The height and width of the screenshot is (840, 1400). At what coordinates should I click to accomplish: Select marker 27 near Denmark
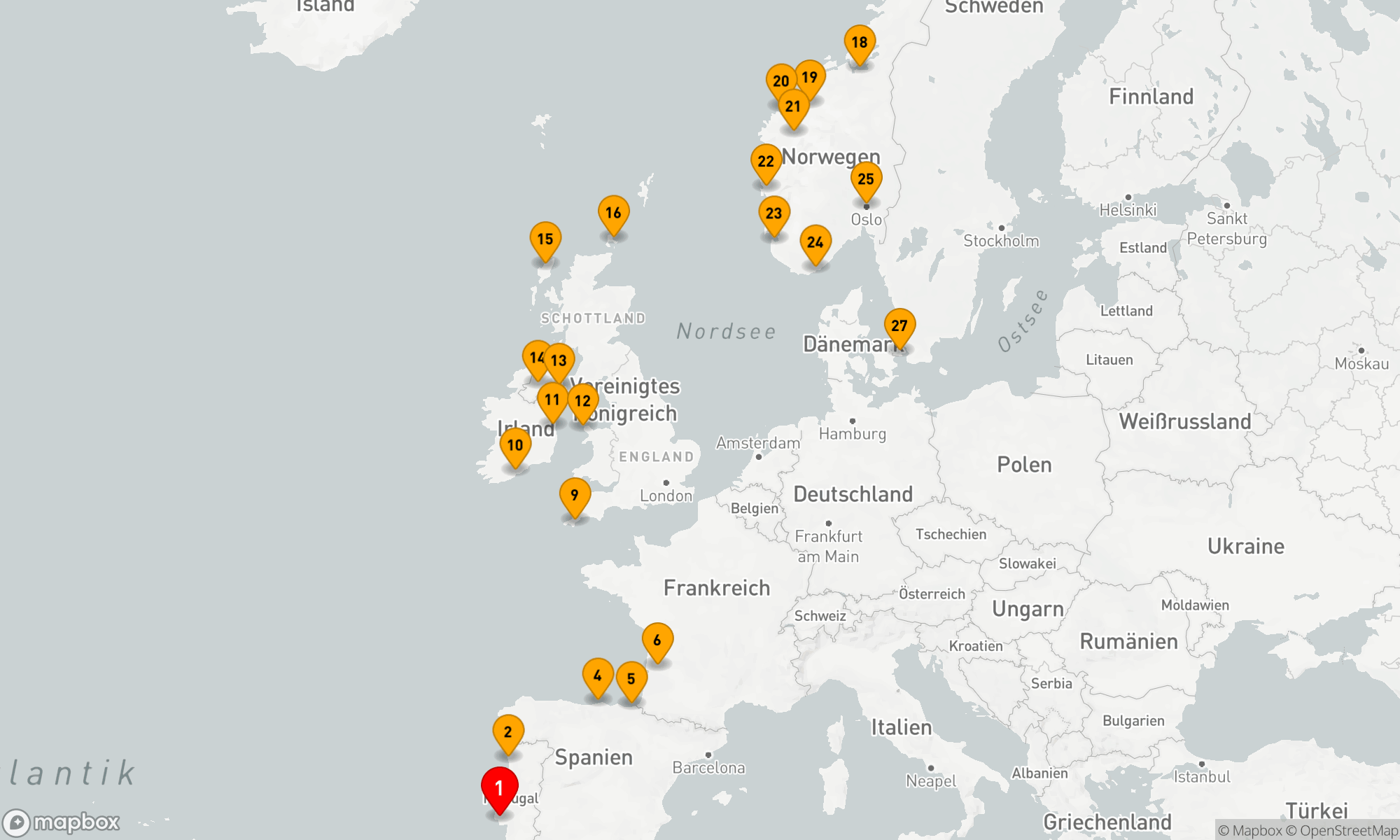click(x=900, y=328)
